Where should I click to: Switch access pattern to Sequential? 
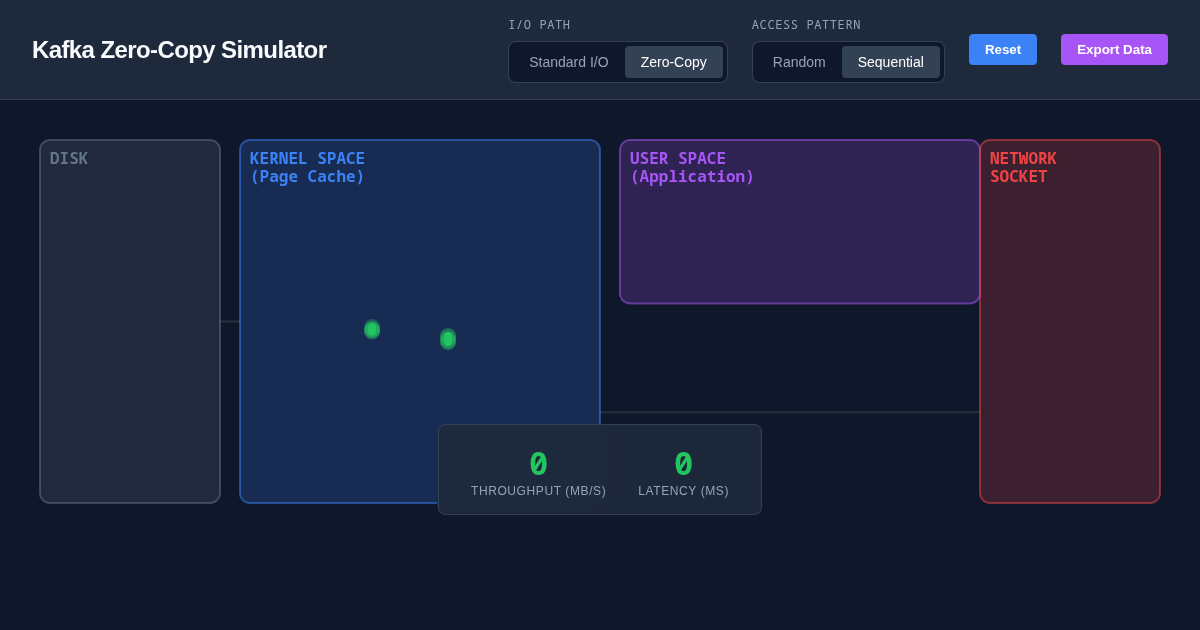pyautogui.click(x=891, y=62)
